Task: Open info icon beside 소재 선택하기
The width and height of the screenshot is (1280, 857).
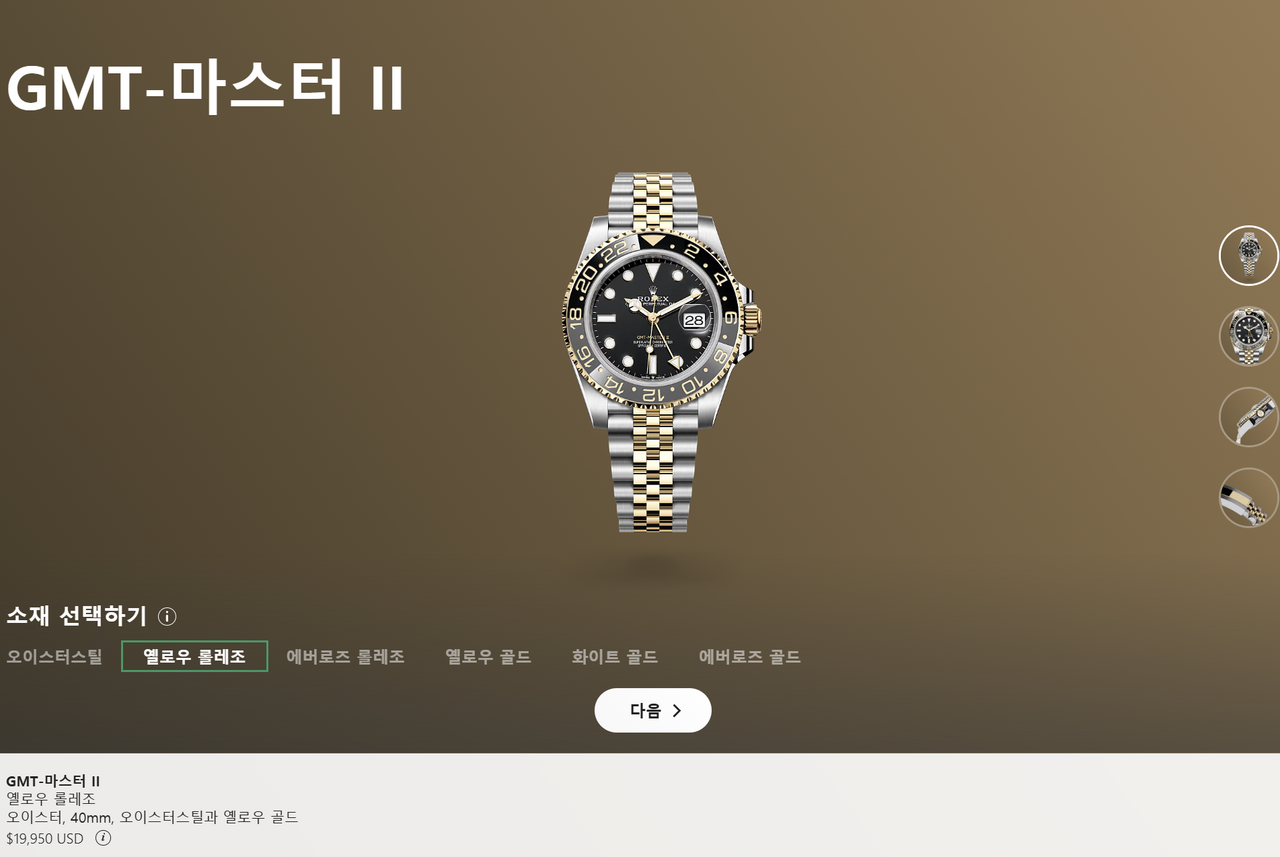Action: 167,616
